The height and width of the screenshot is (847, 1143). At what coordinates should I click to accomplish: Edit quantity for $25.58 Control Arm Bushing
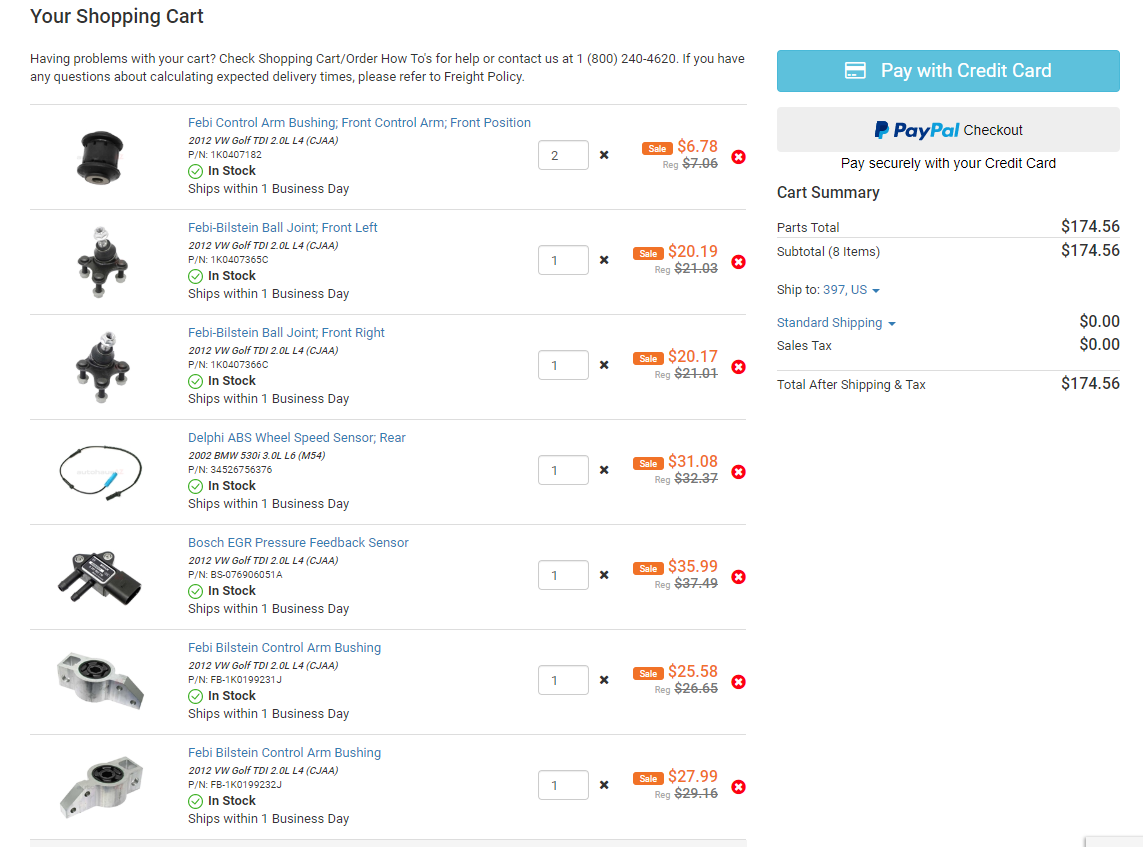point(563,680)
